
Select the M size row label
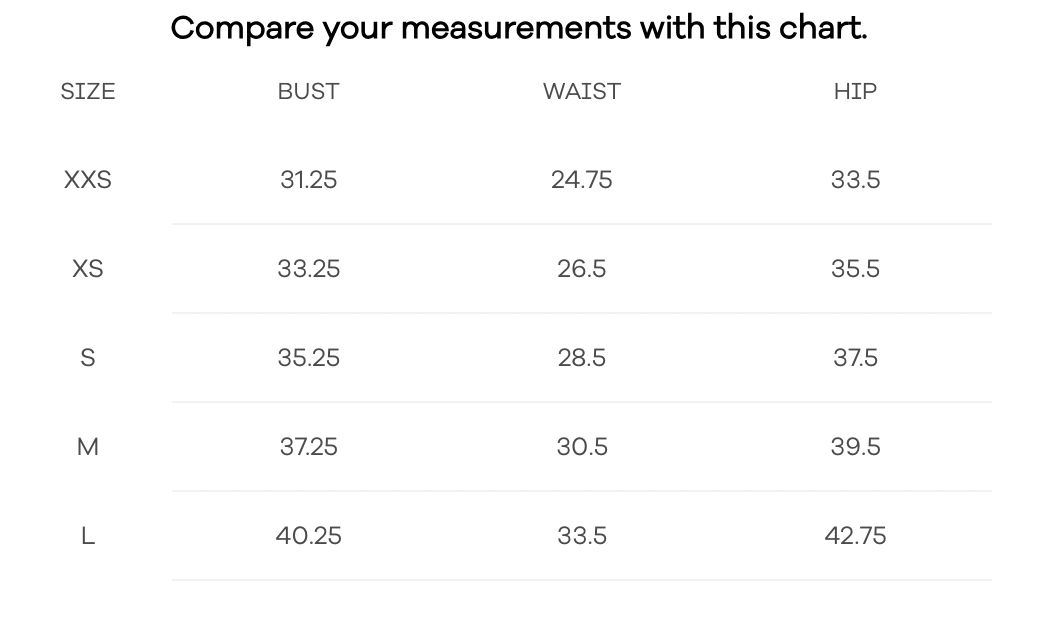[88, 447]
